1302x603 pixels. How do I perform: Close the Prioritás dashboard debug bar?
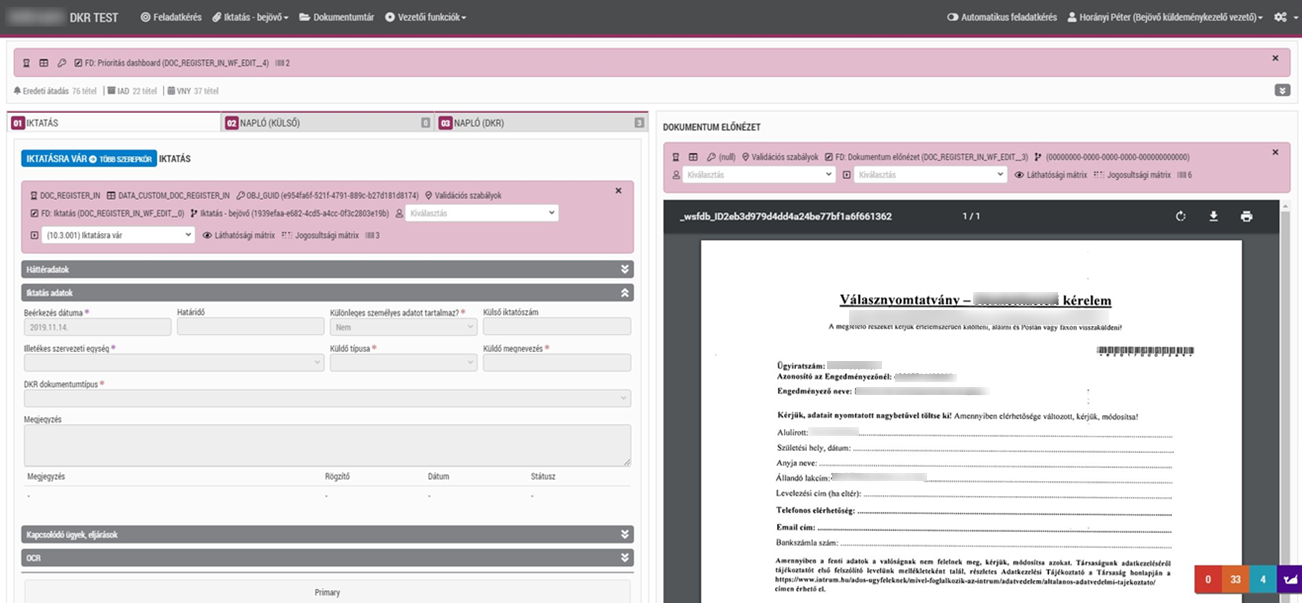pos(1275,58)
